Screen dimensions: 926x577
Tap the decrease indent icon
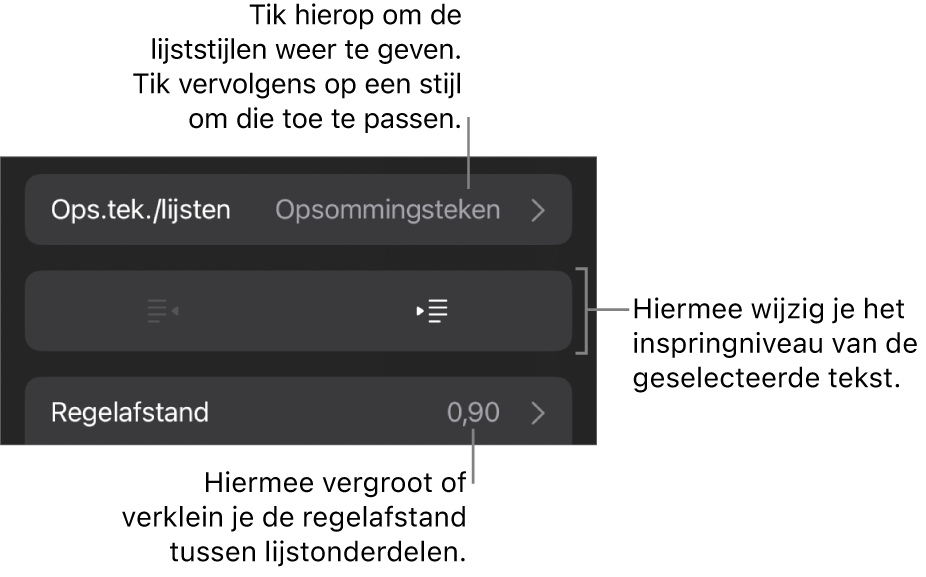coord(161,311)
